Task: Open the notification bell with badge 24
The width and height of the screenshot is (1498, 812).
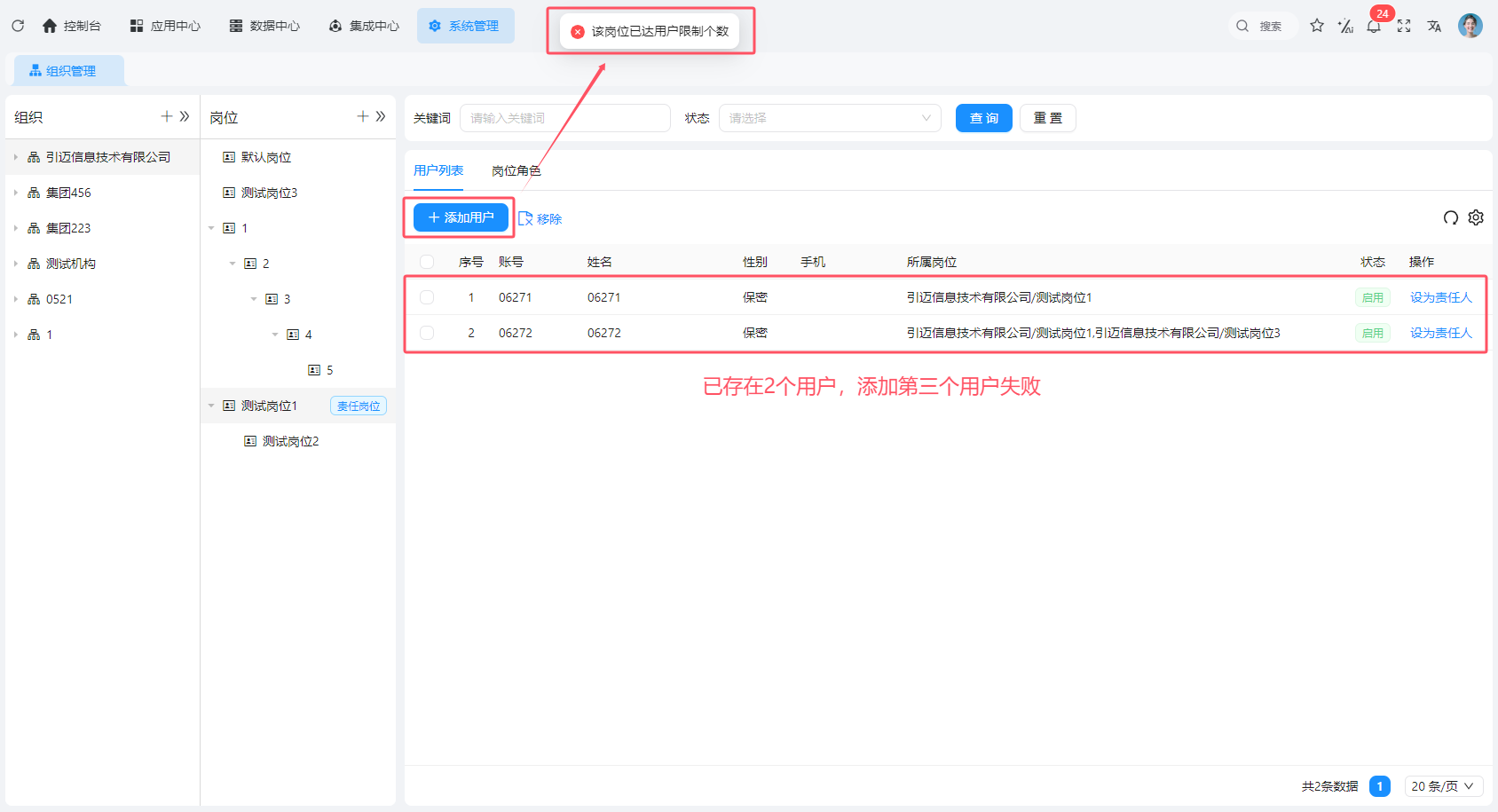Action: [1374, 27]
